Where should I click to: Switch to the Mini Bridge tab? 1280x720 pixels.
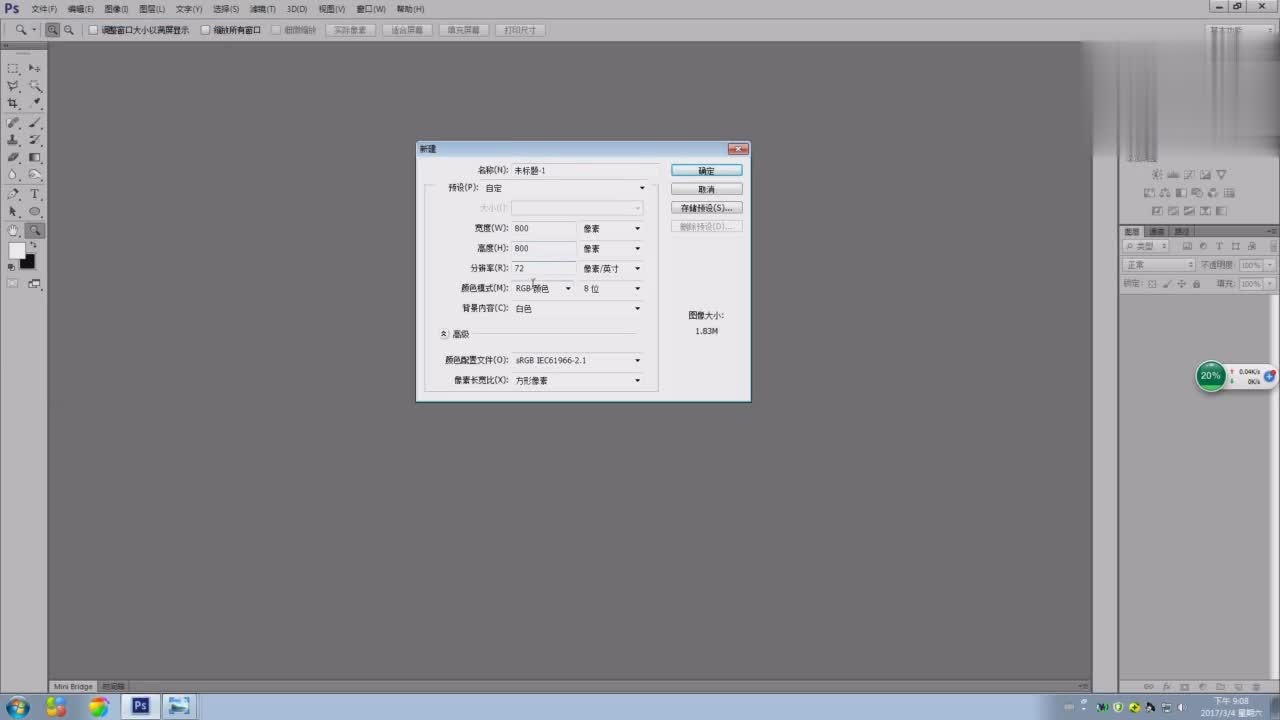[x=73, y=686]
